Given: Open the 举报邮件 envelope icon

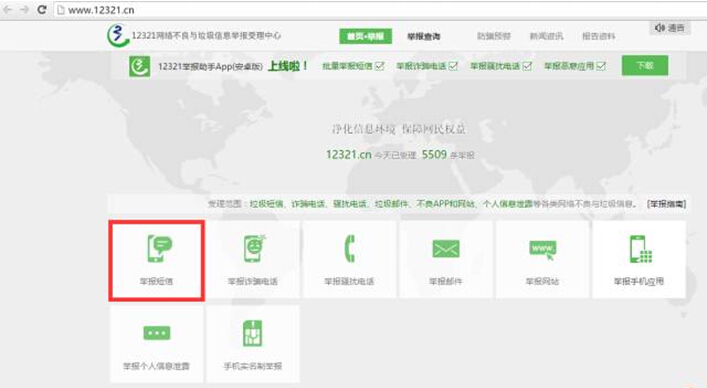Looking at the screenshot, I should click(x=445, y=249).
